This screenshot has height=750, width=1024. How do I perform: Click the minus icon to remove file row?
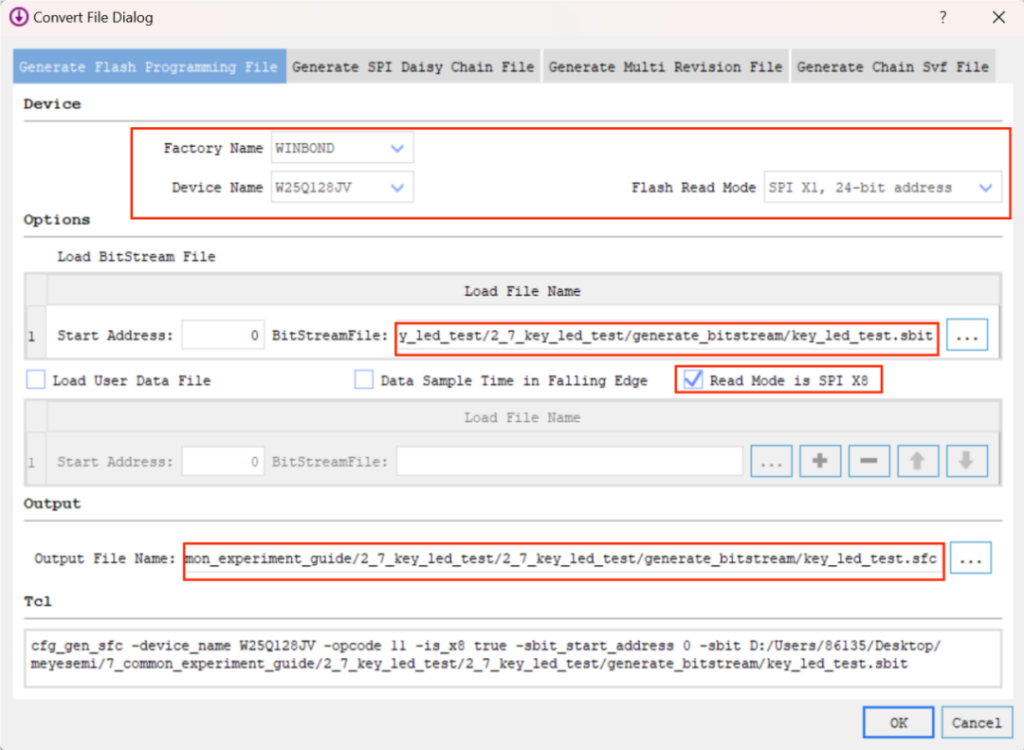point(869,461)
